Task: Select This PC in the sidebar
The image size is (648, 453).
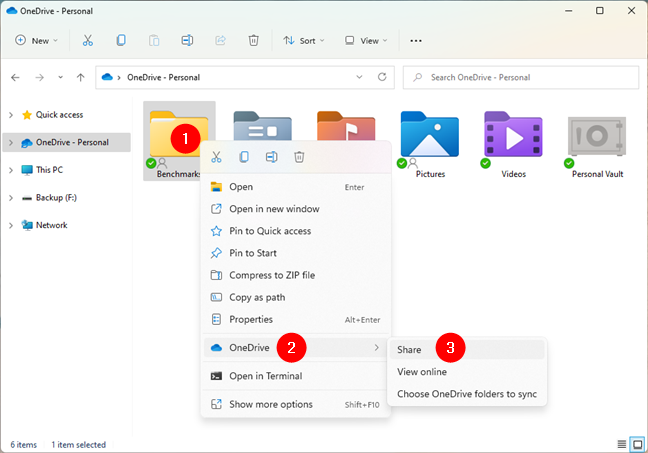Action: [49, 170]
